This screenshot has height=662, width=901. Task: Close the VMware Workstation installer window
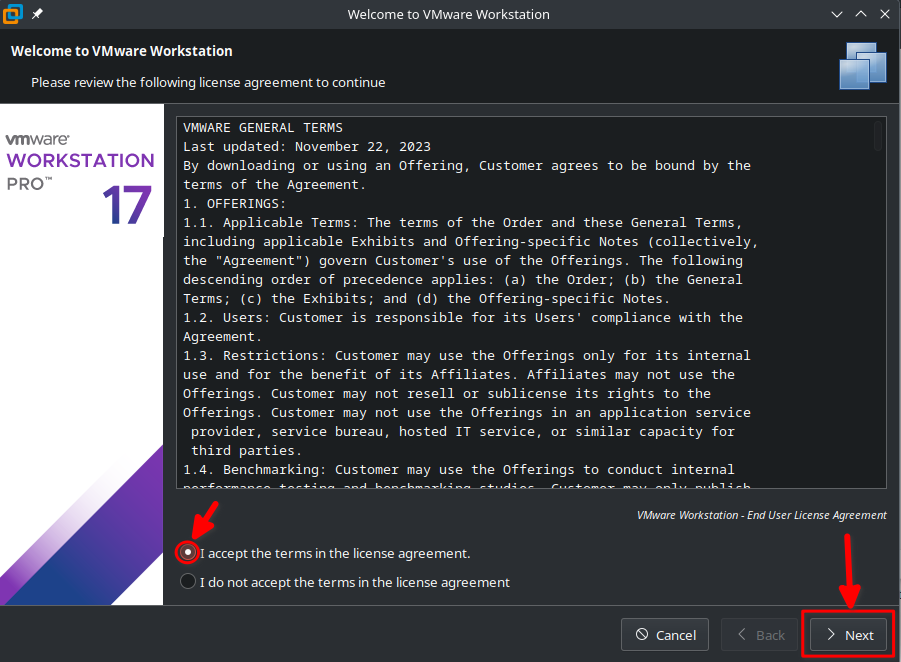883,15
